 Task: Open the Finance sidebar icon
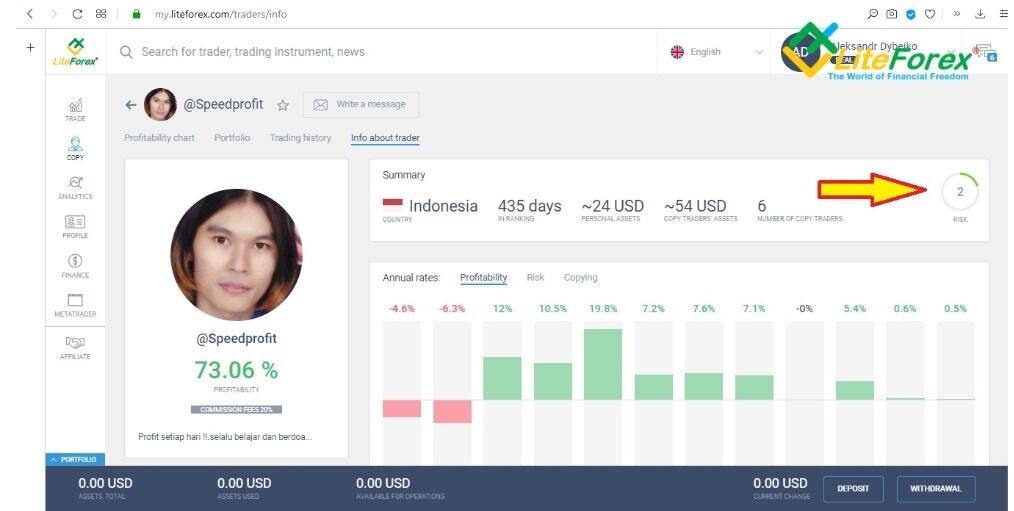tap(75, 265)
